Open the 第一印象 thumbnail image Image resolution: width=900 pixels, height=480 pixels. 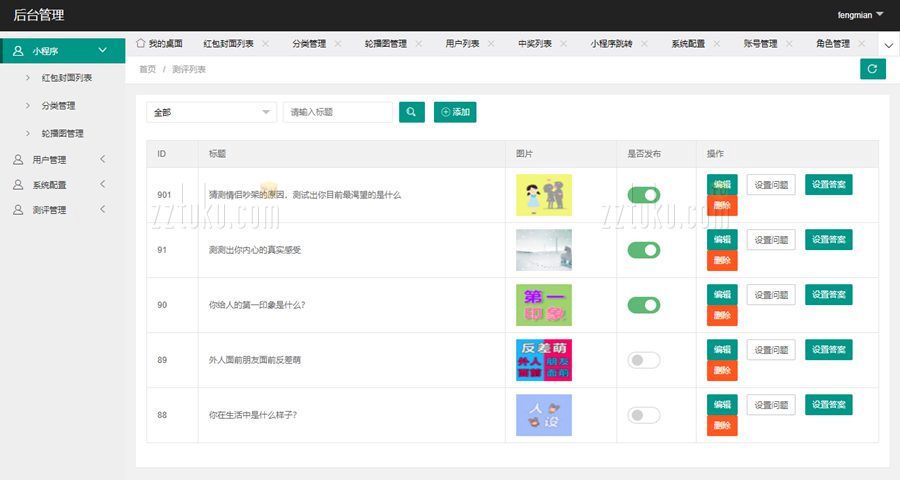pos(543,305)
